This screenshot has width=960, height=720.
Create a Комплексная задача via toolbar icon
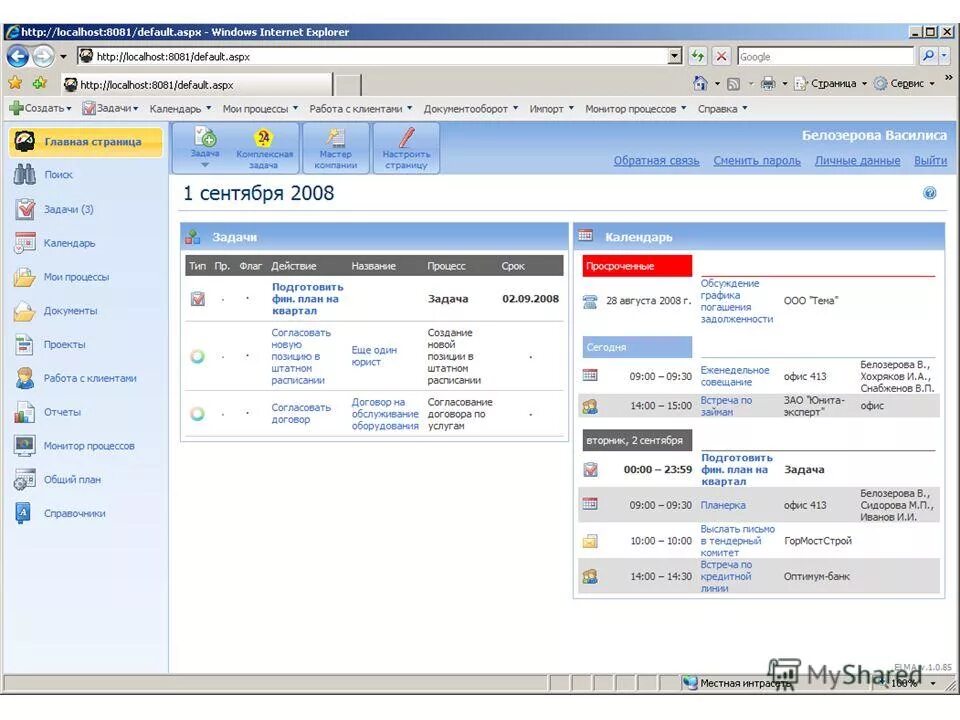coord(265,146)
